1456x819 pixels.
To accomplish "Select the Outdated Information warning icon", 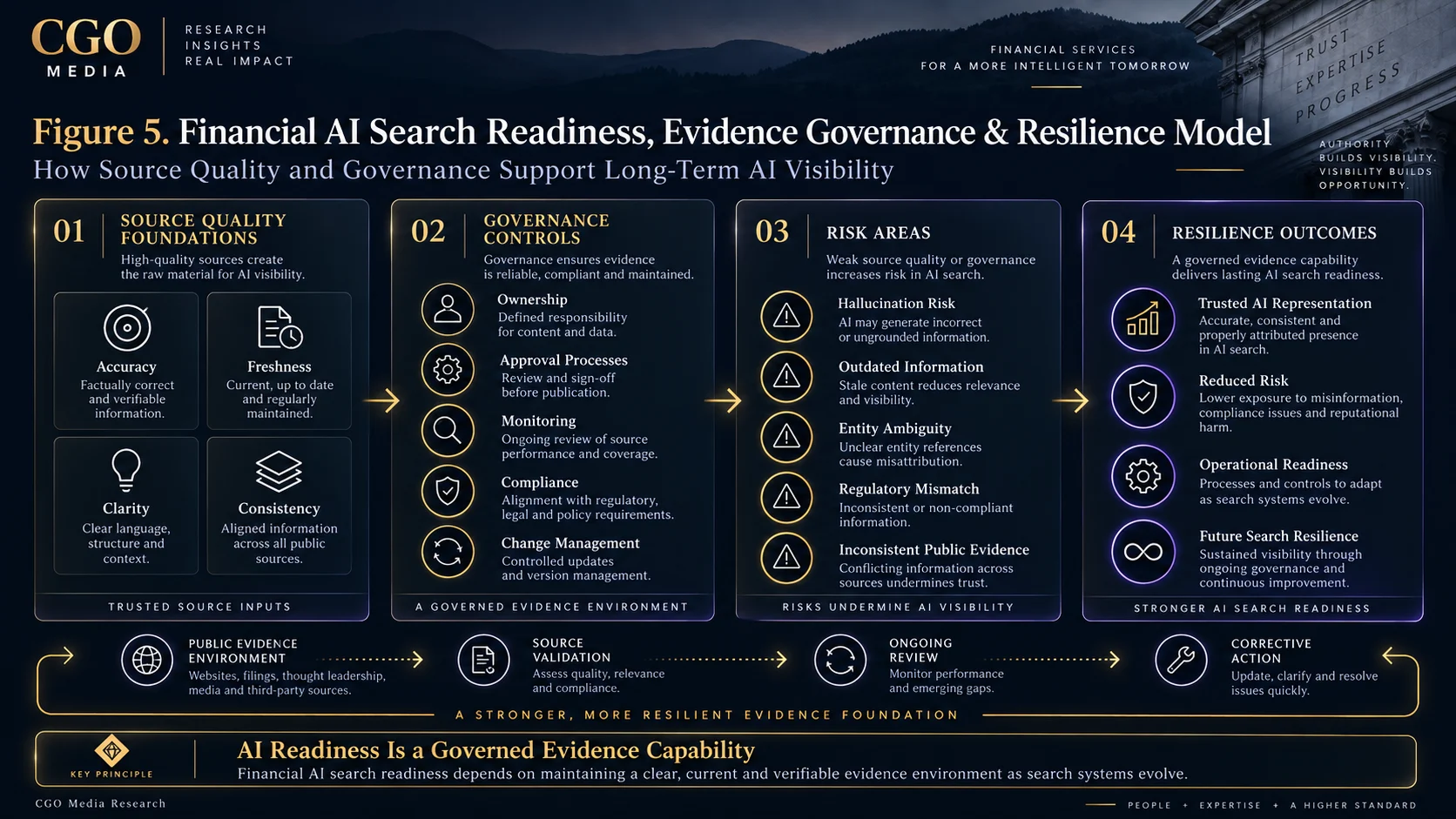I will [786, 376].
